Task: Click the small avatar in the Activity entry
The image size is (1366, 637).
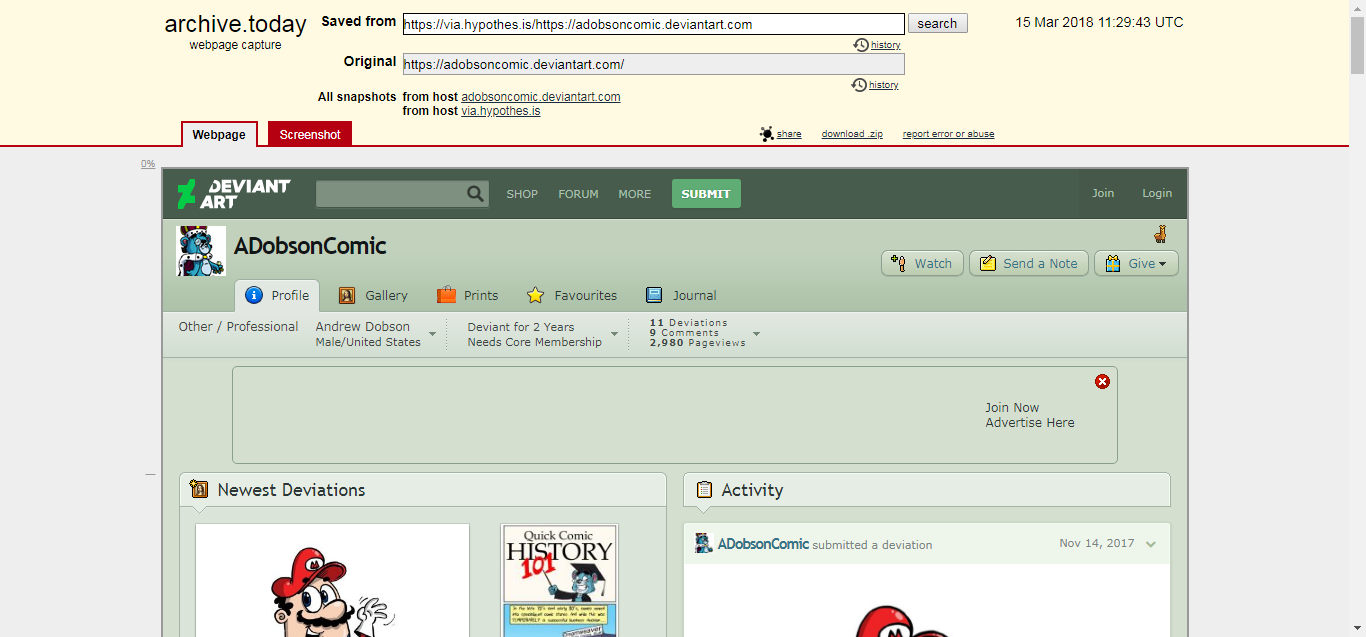Action: tap(704, 543)
